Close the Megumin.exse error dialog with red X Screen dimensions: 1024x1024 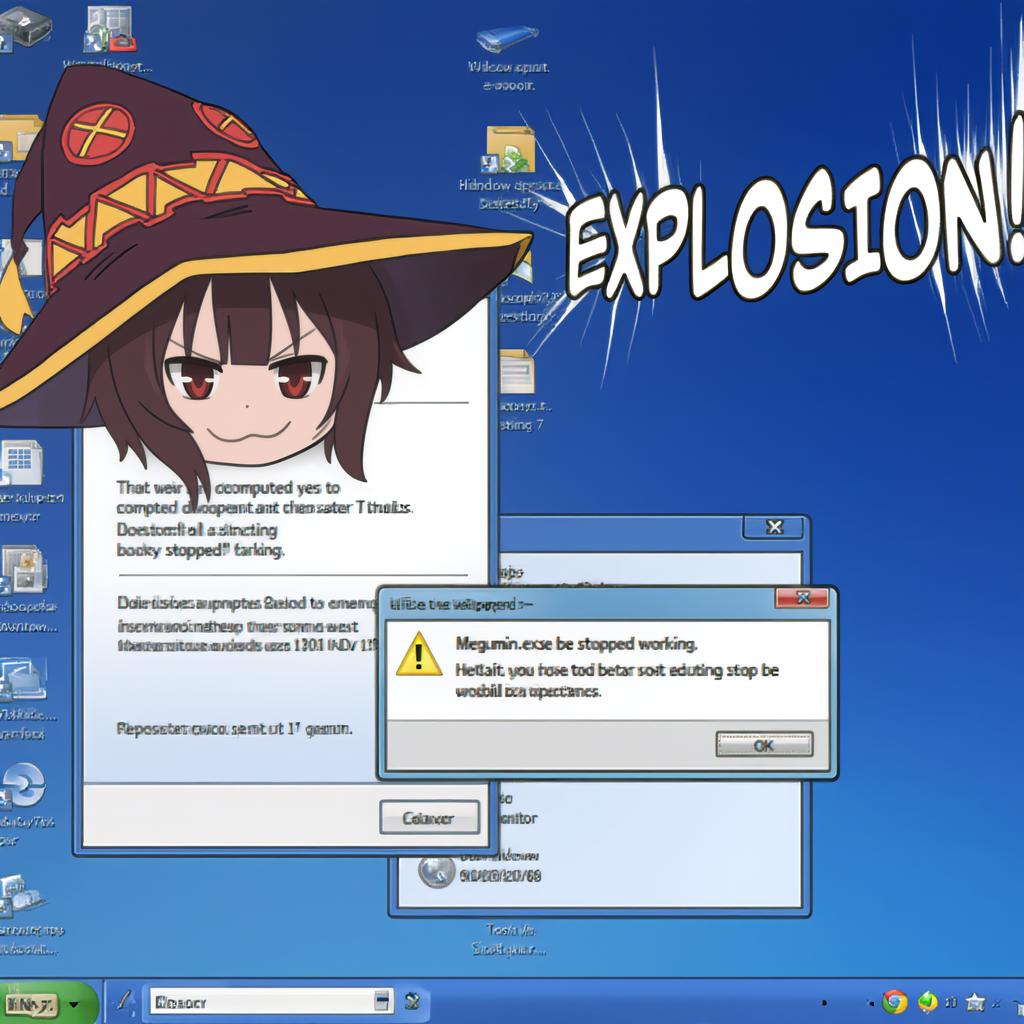pos(802,598)
